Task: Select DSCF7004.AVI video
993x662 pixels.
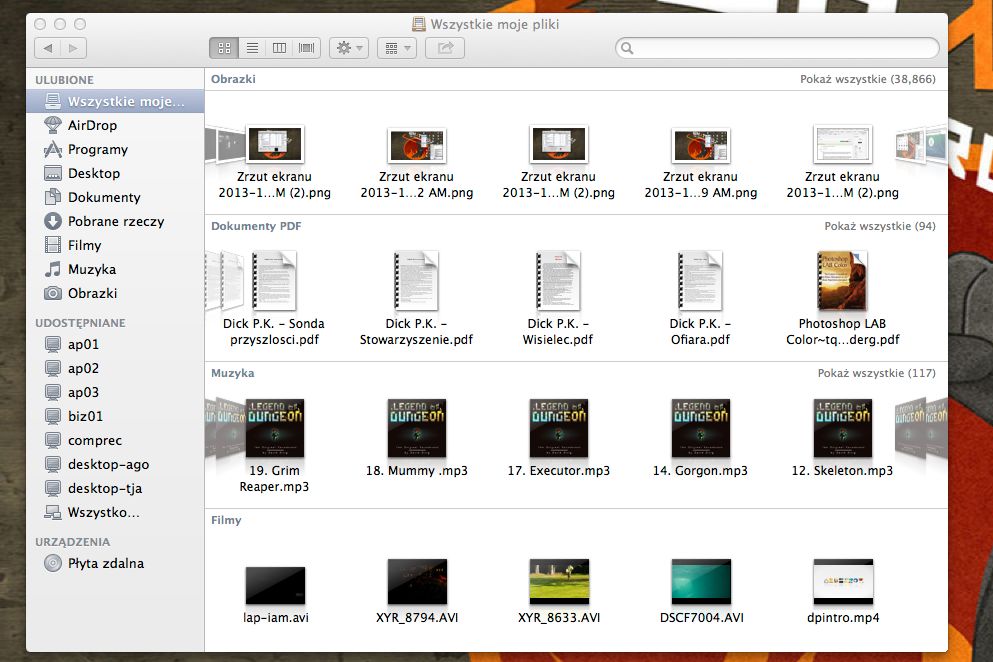Action: (701, 592)
